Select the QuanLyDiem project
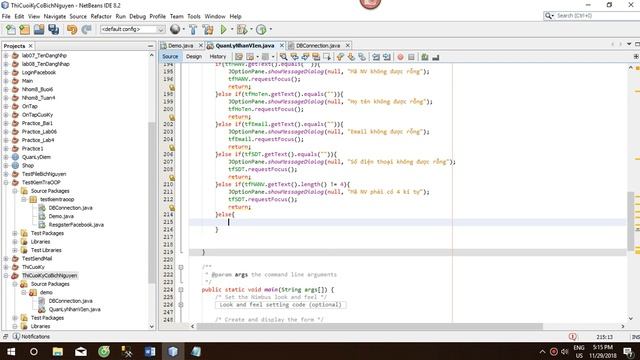The width and height of the screenshot is (640, 360). 36,157
